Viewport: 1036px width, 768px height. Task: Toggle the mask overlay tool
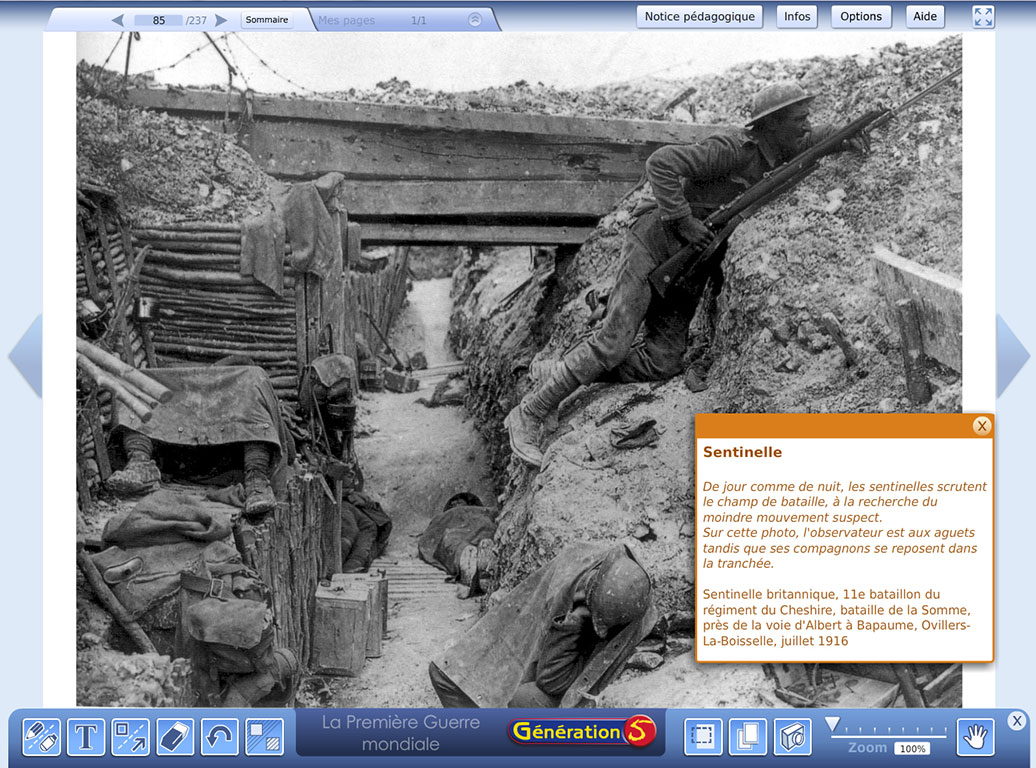265,737
